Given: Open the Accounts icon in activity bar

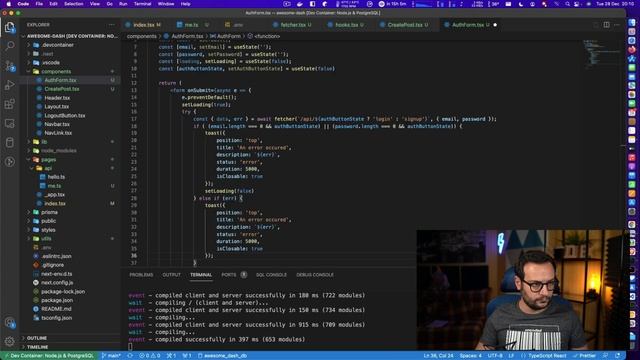Looking at the screenshot, I should pos(10,322).
